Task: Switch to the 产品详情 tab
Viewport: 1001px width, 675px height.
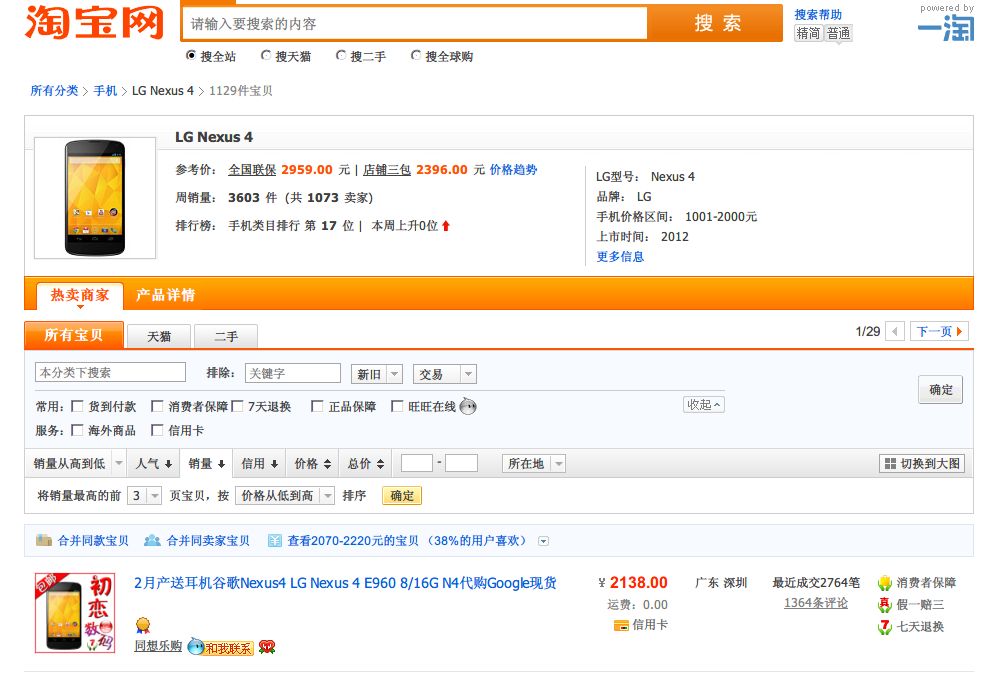Action: [165, 295]
